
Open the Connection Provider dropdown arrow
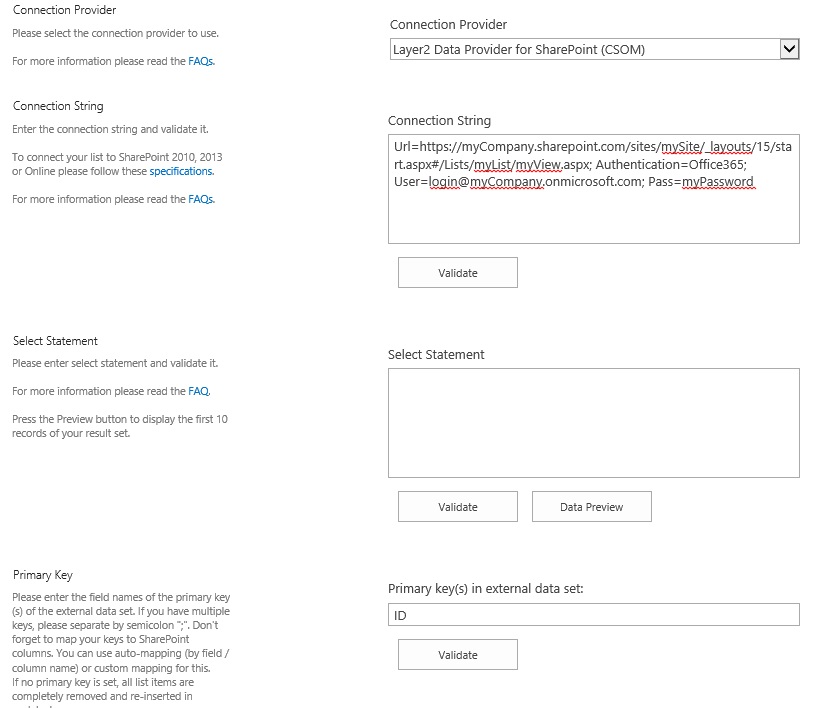pos(789,49)
